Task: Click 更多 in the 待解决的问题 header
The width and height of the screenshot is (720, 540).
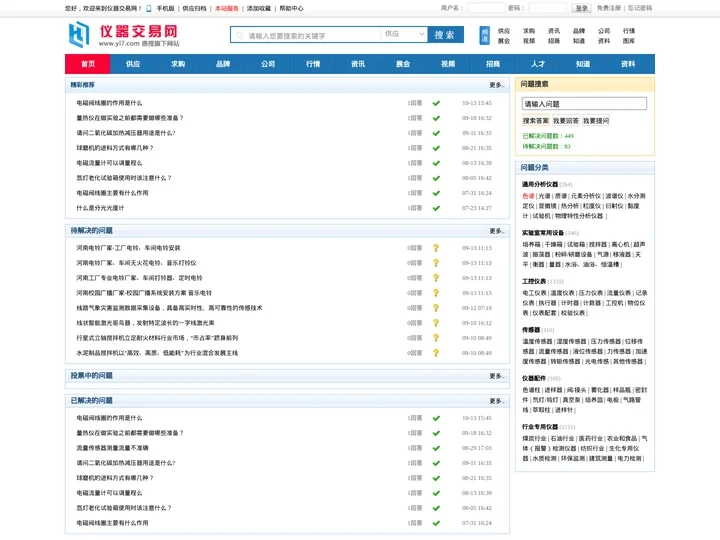Action: [496, 231]
